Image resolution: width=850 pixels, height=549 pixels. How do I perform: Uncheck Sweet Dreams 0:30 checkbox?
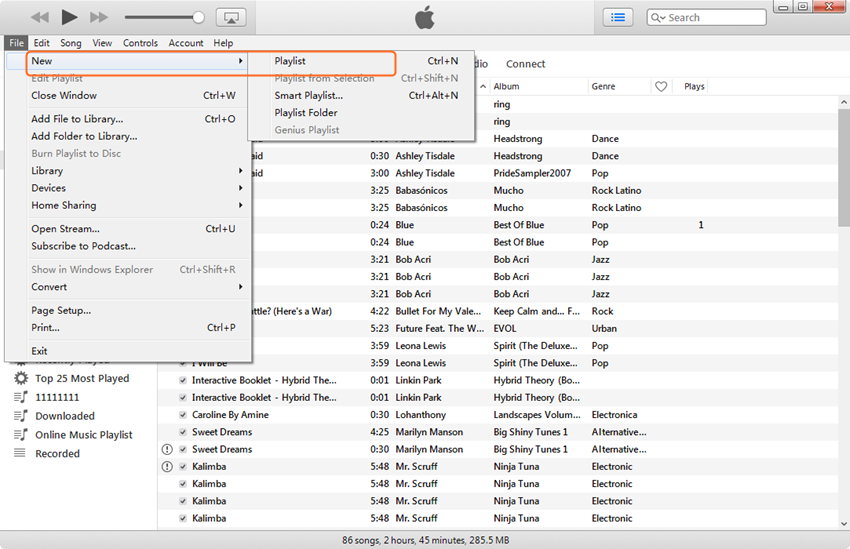coord(183,450)
